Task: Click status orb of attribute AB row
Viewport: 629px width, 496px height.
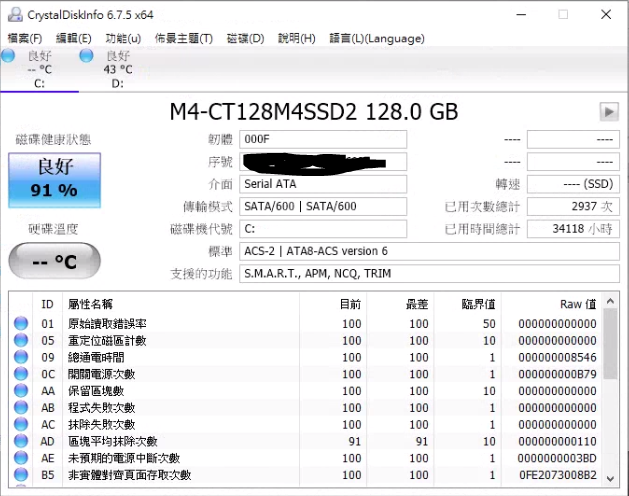Action: (21, 408)
